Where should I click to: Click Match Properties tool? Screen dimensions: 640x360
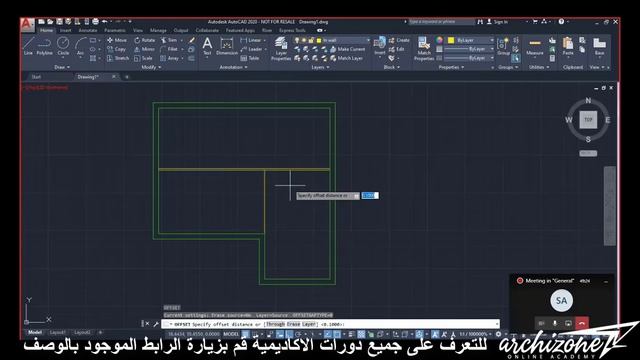point(424,48)
